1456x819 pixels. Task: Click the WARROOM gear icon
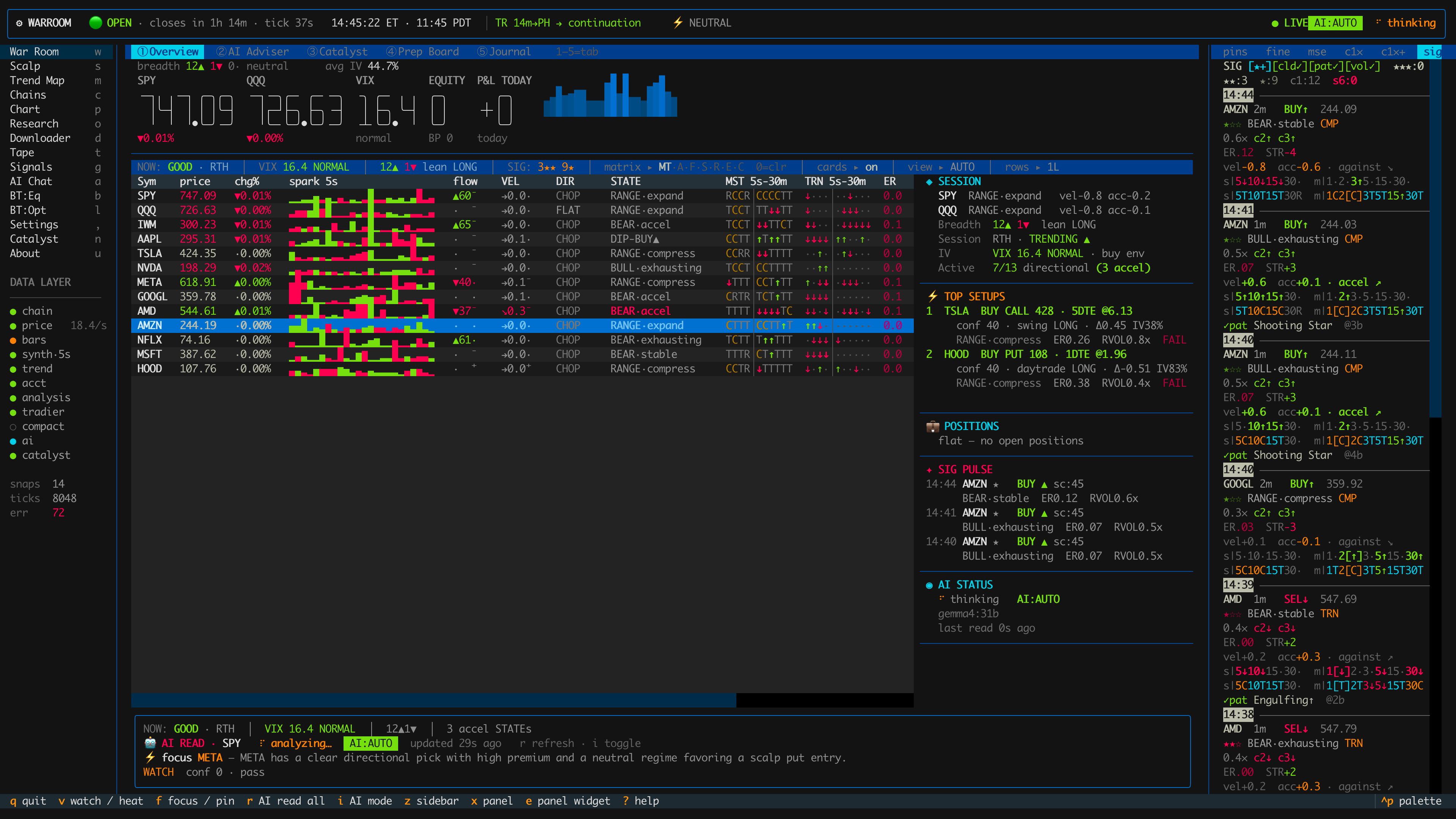pyautogui.click(x=19, y=23)
